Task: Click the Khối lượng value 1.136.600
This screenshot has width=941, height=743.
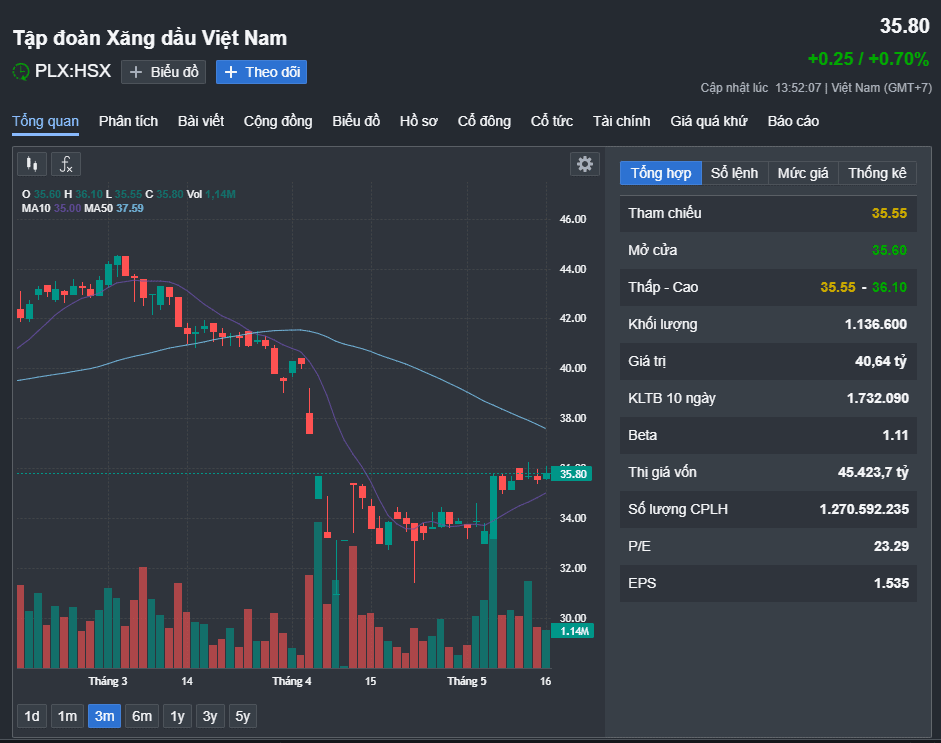Action: tap(876, 325)
